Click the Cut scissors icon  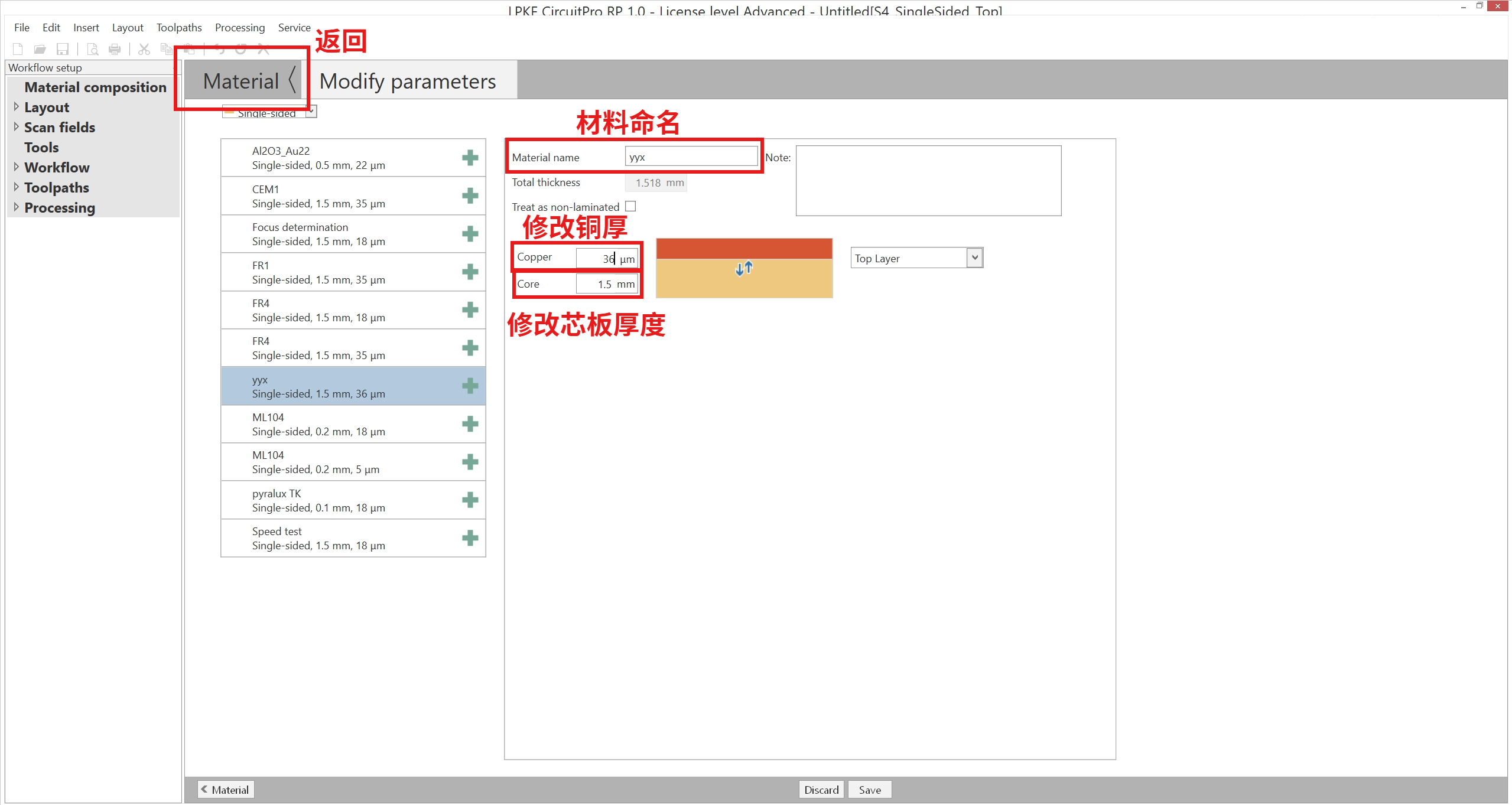(x=144, y=49)
